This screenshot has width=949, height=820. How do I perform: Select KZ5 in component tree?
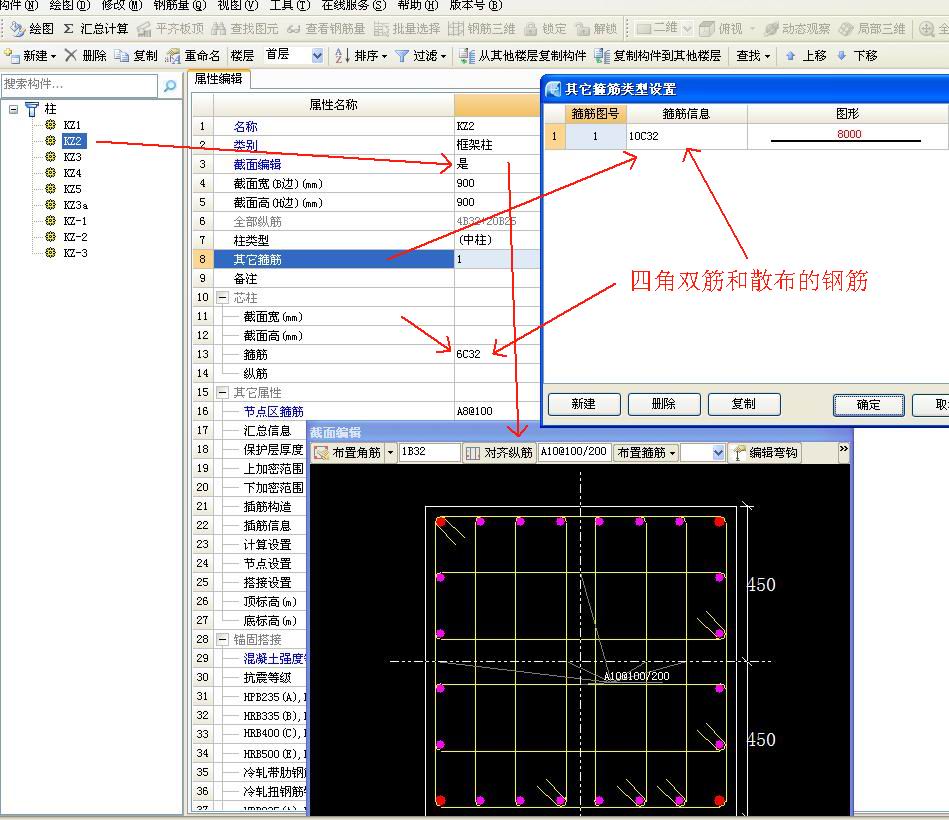tap(73, 189)
